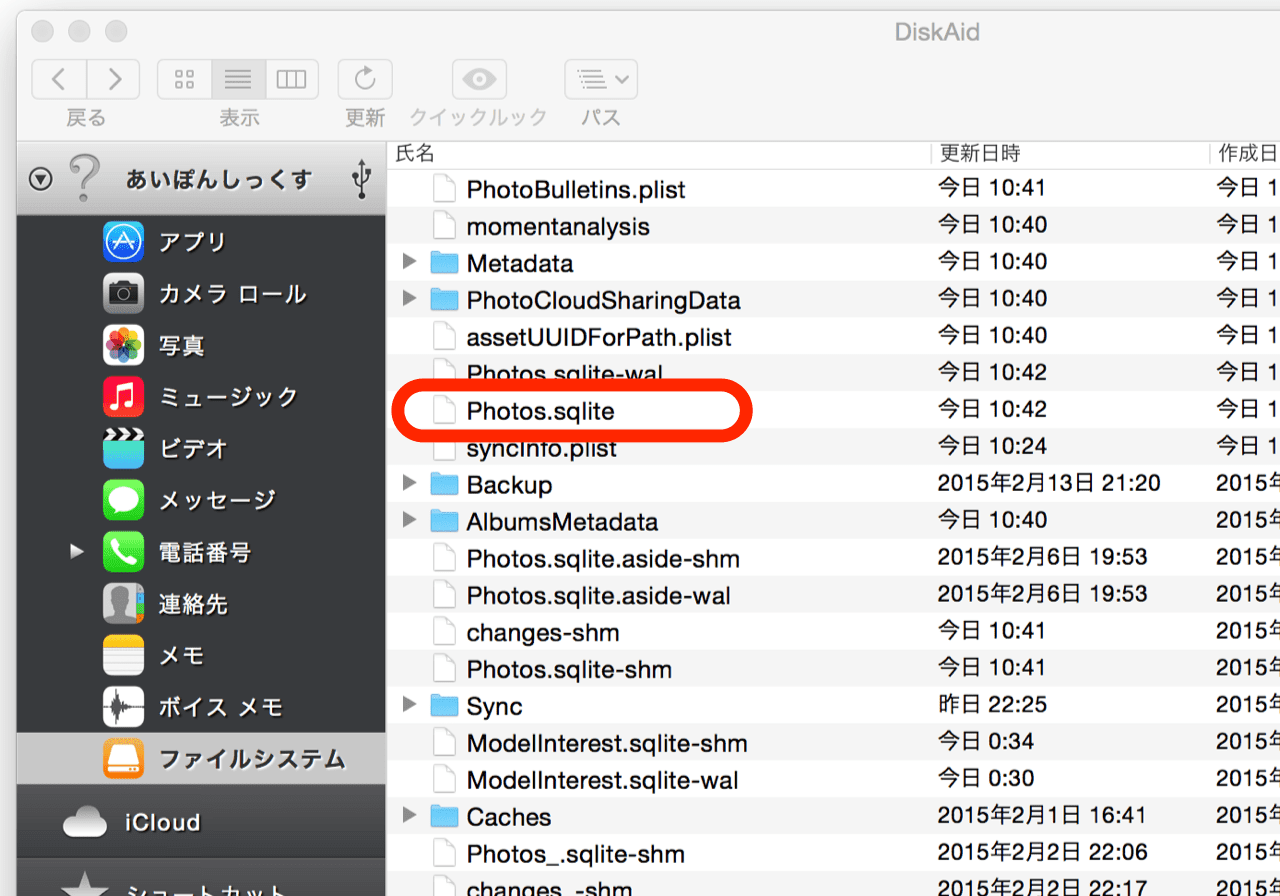Select the syncInfo.plist file
The height and width of the screenshot is (896, 1280).
(834, 447)
